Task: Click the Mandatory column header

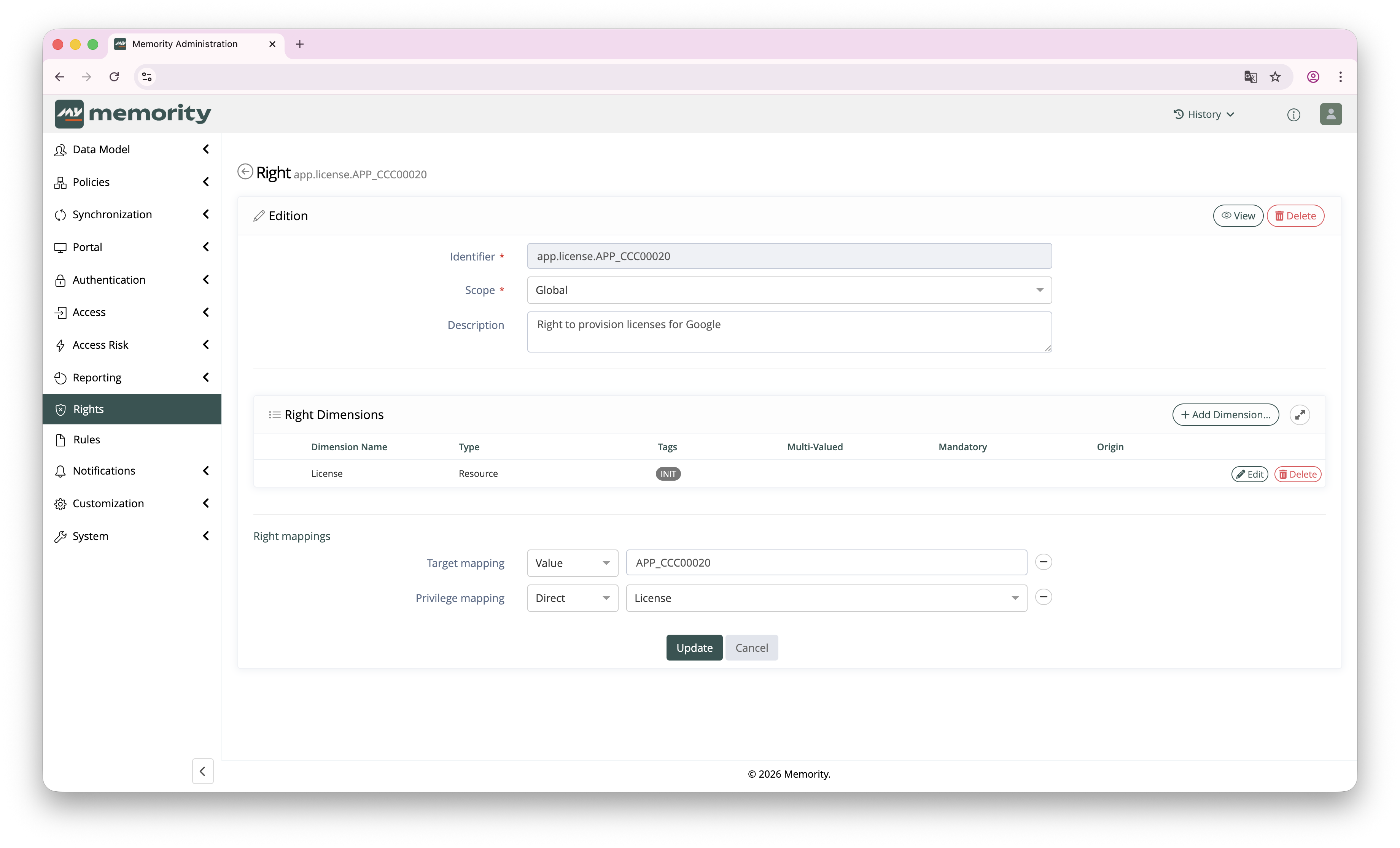Action: point(962,447)
